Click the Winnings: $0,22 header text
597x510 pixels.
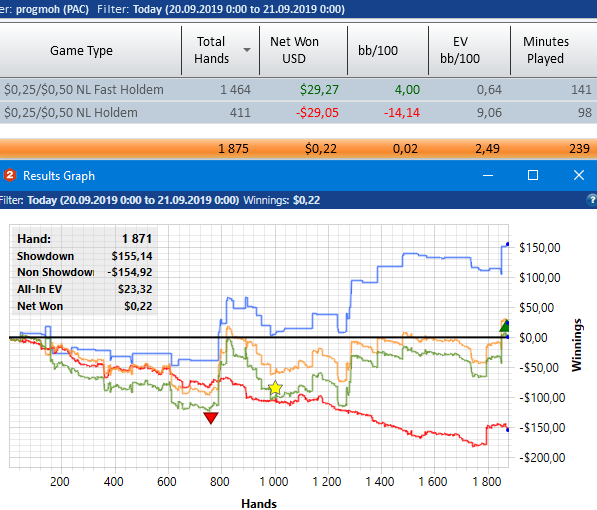(282, 200)
